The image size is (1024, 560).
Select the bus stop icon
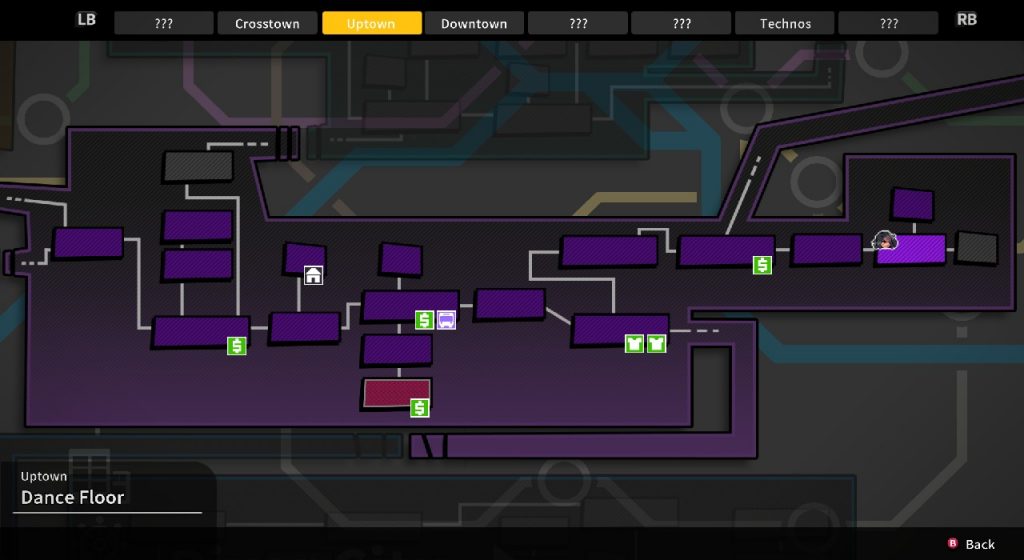(446, 320)
